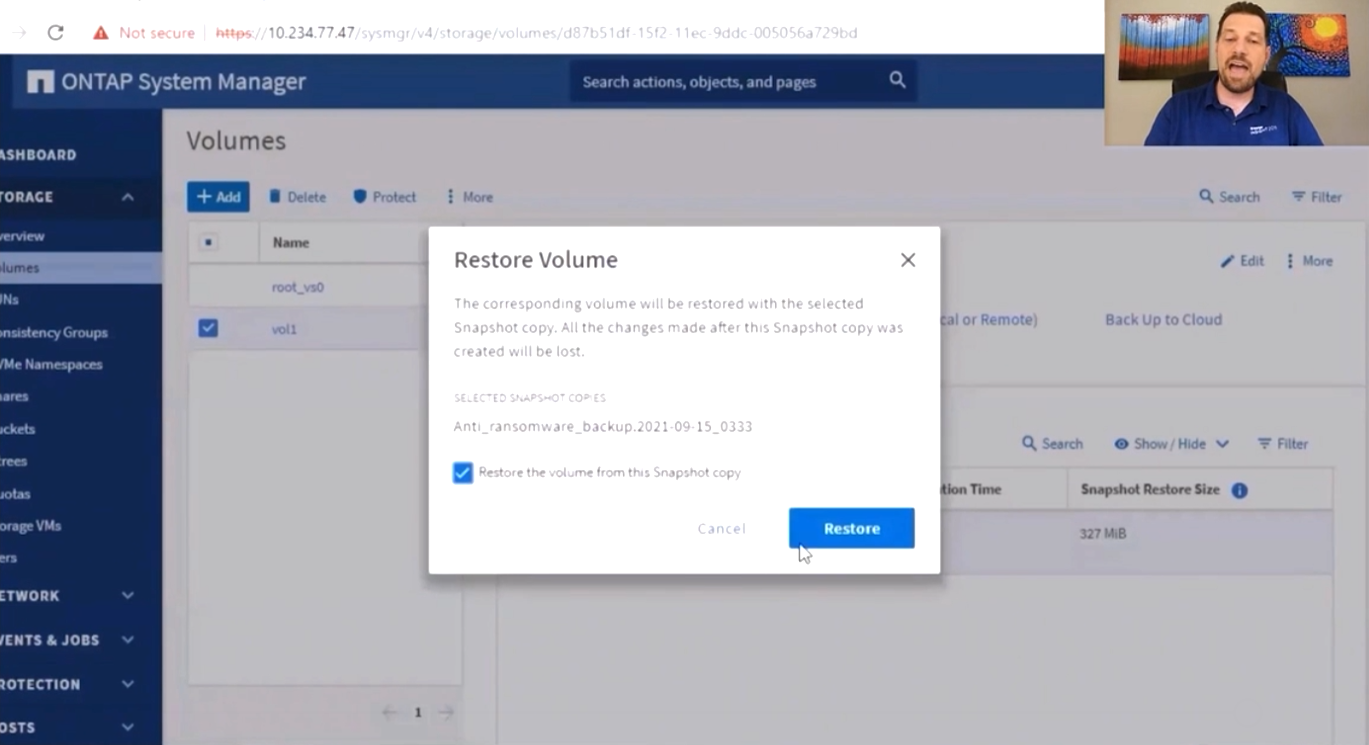Image resolution: width=1369 pixels, height=745 pixels.
Task: Click Filter at top right of Volumes
Action: tap(1316, 197)
